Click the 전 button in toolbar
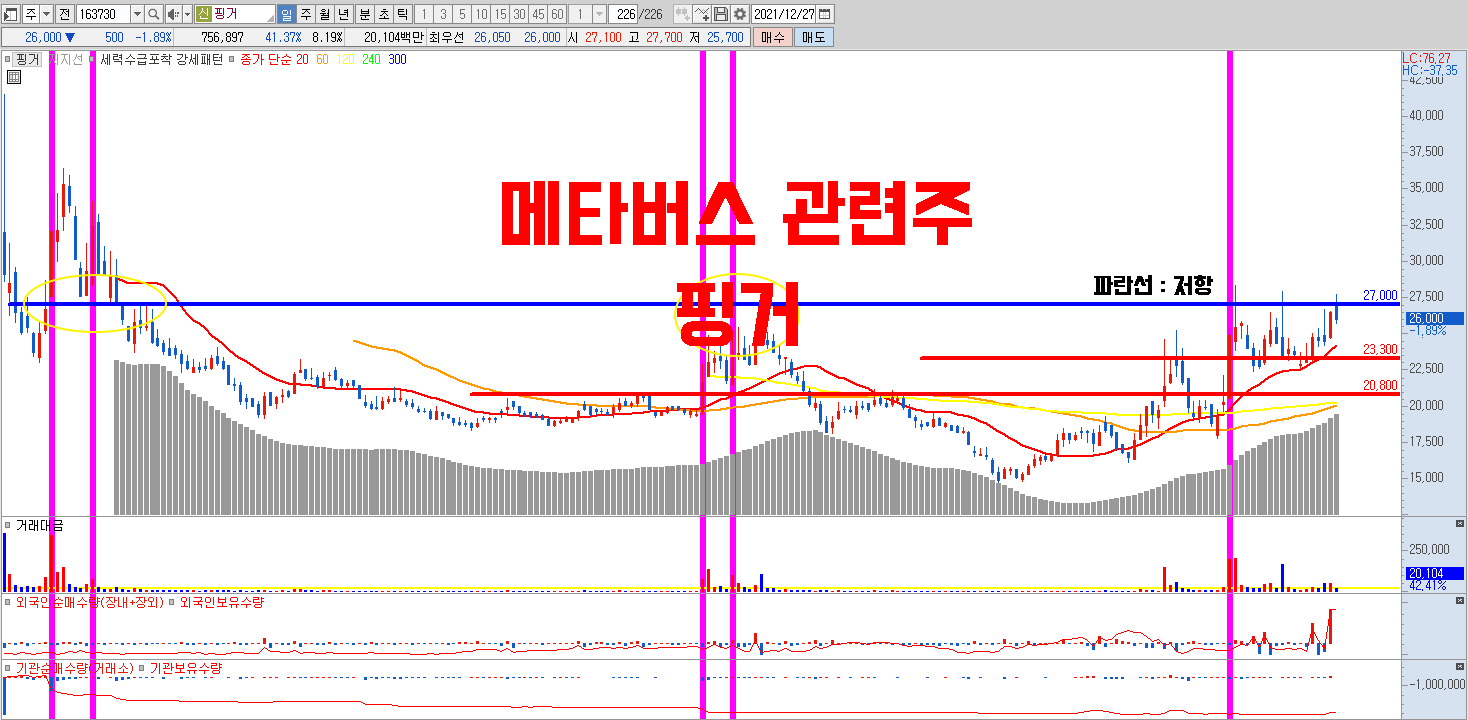This screenshot has width=1468, height=720. coord(64,14)
